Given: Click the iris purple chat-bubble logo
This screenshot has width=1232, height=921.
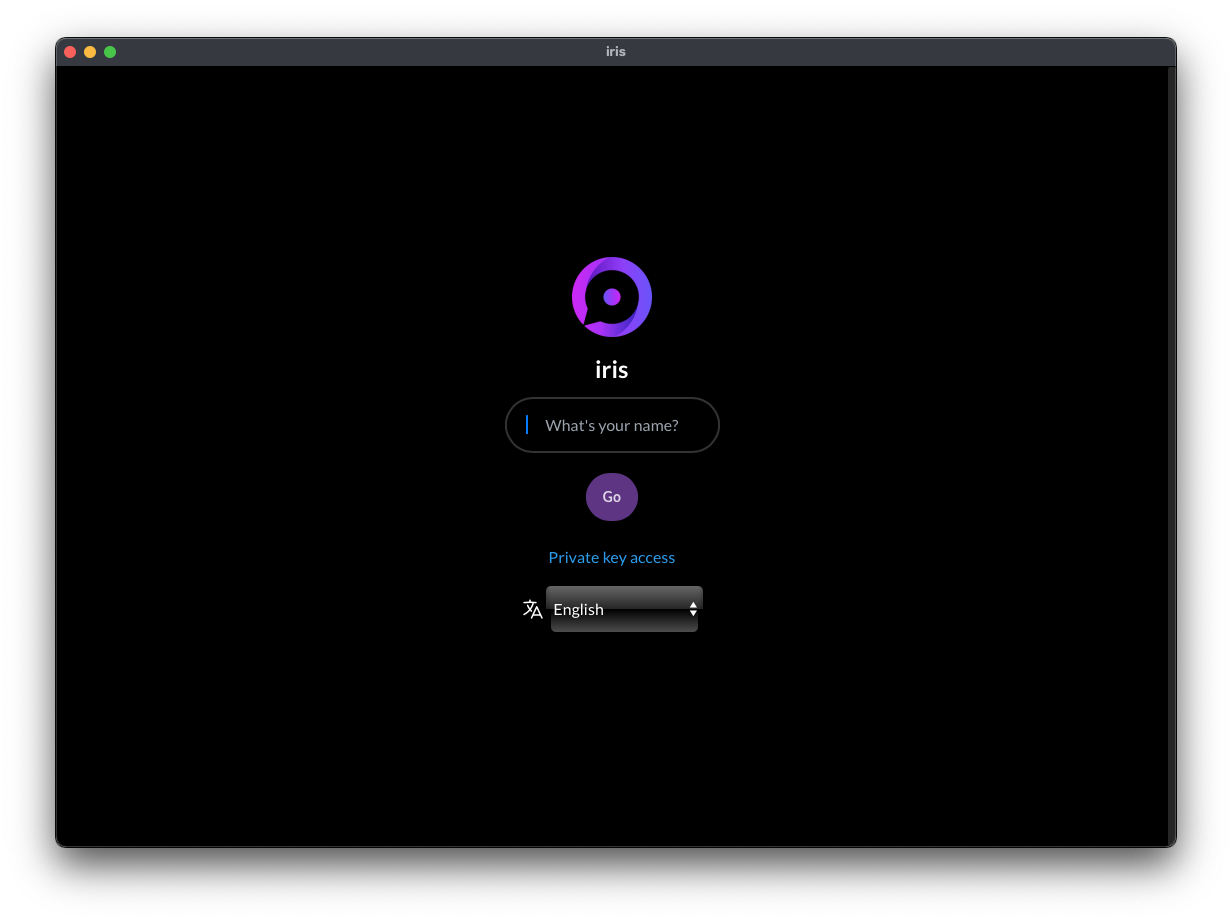Looking at the screenshot, I should point(611,297).
